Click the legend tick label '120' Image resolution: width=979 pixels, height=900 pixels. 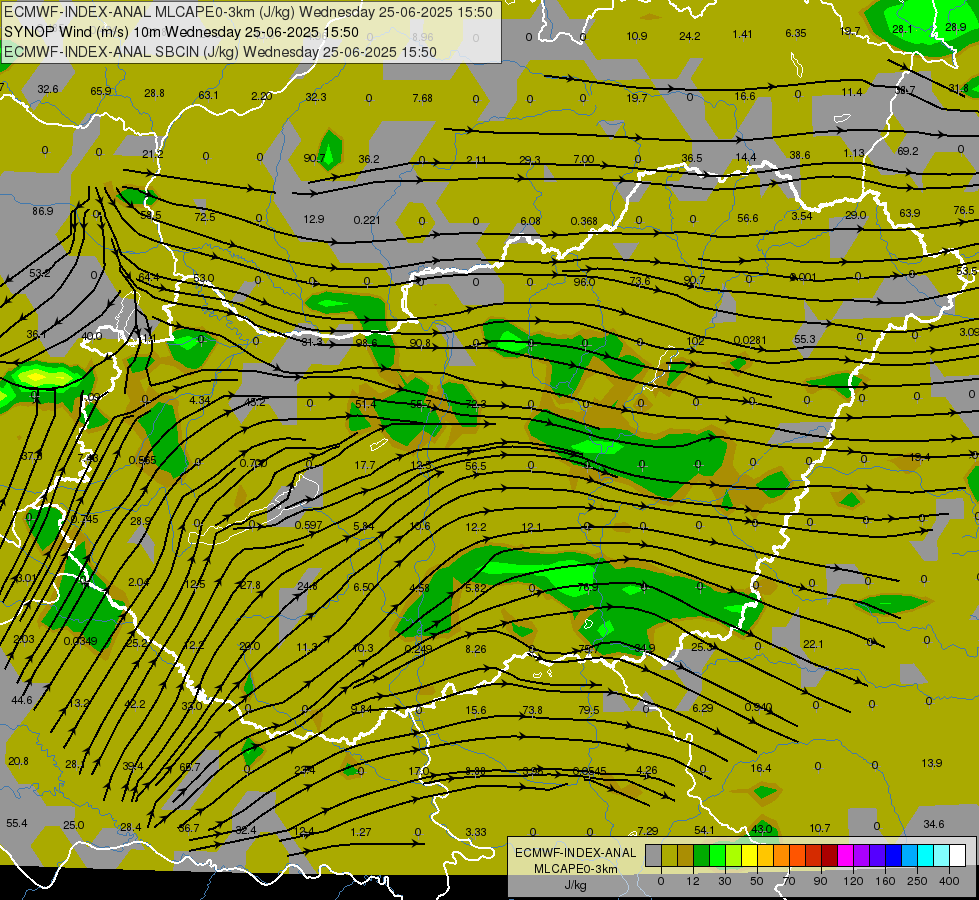click(x=854, y=881)
